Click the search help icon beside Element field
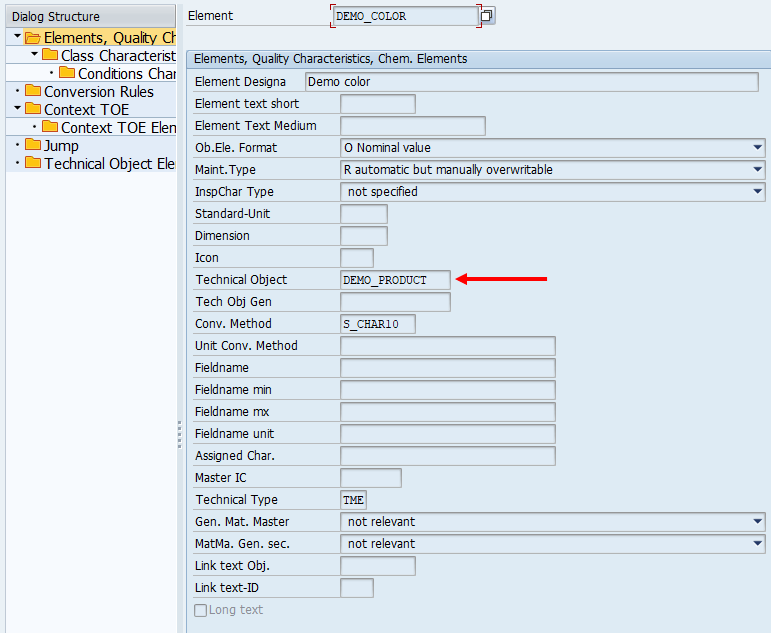 point(488,16)
